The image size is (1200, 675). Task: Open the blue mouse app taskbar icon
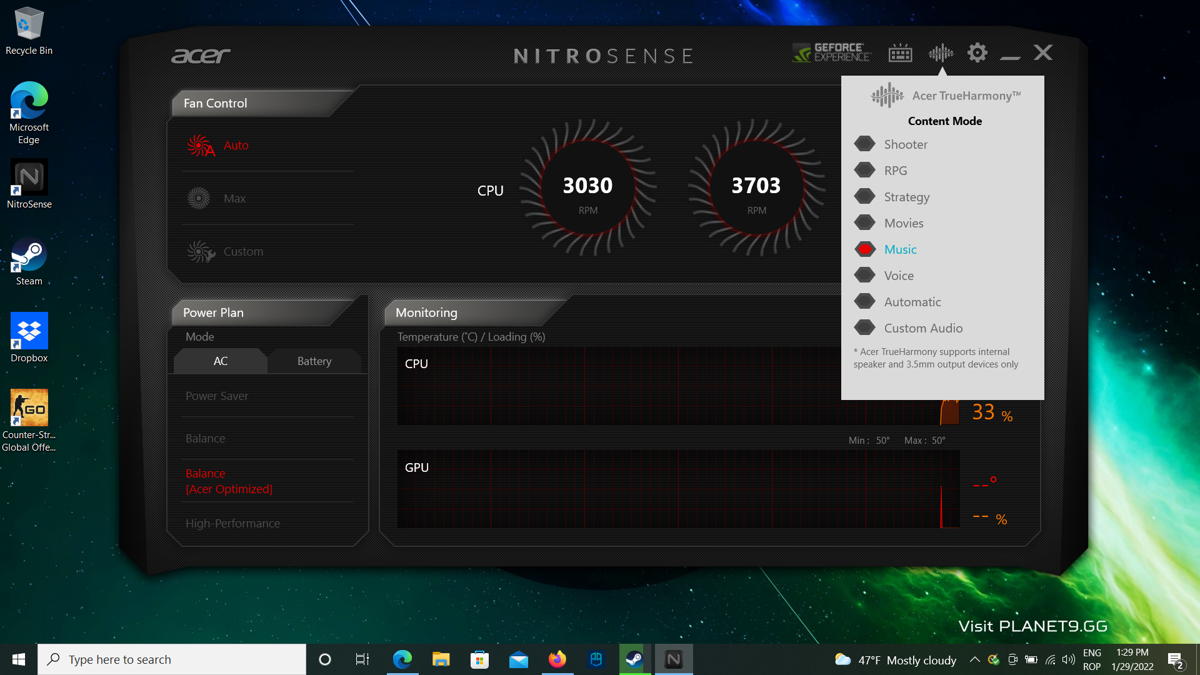pos(596,659)
